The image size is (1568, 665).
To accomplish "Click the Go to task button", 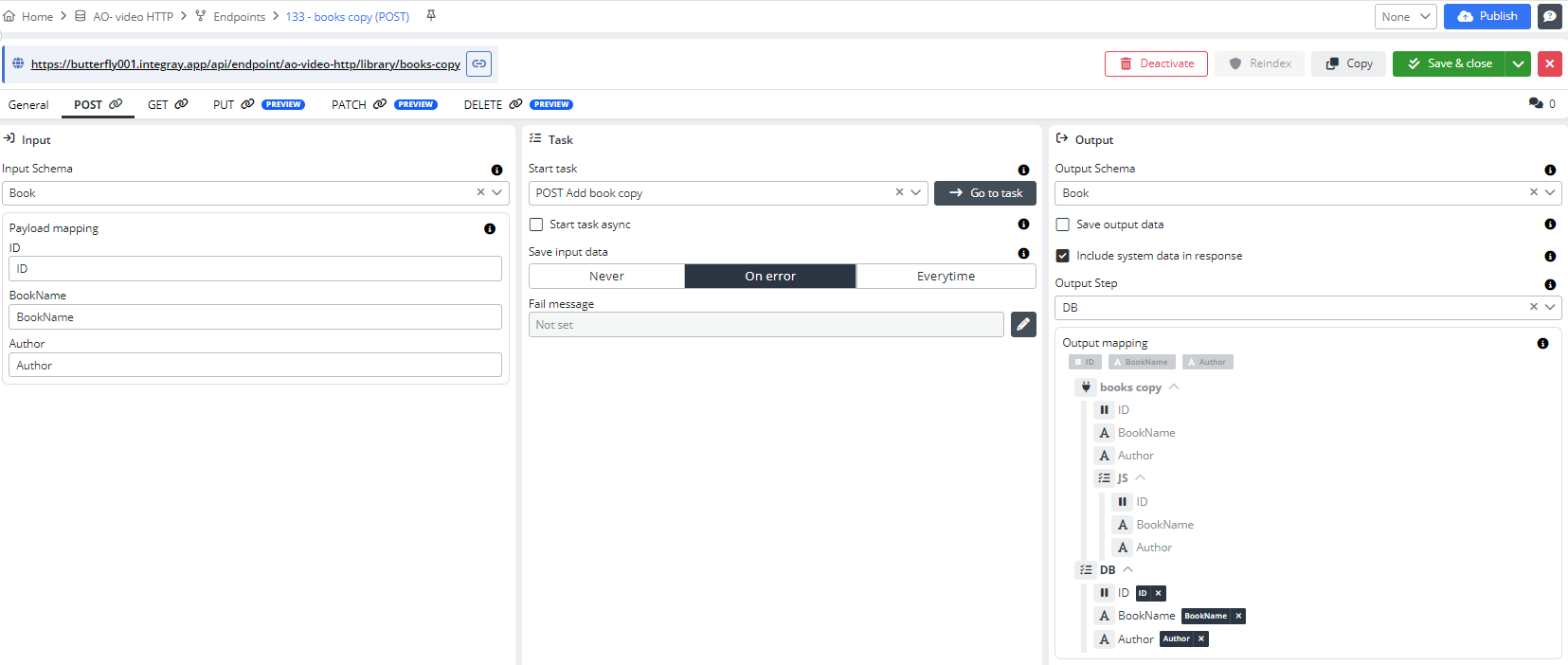I will pyautogui.click(x=985, y=192).
